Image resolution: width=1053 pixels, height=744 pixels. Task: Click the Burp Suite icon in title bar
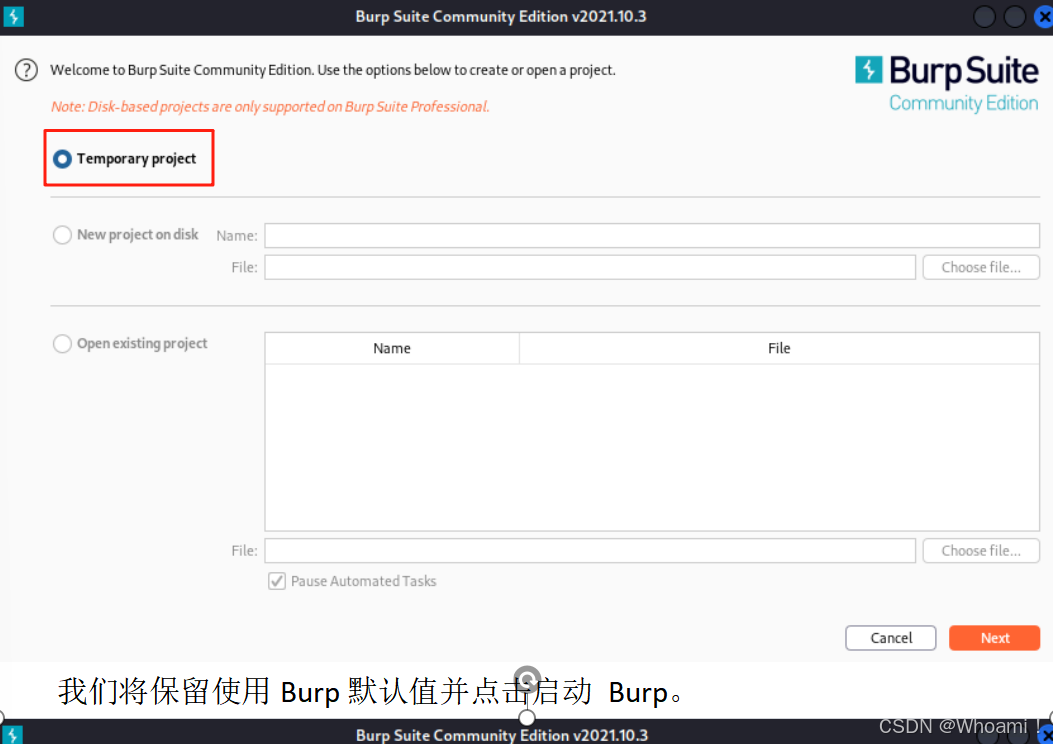coord(13,16)
